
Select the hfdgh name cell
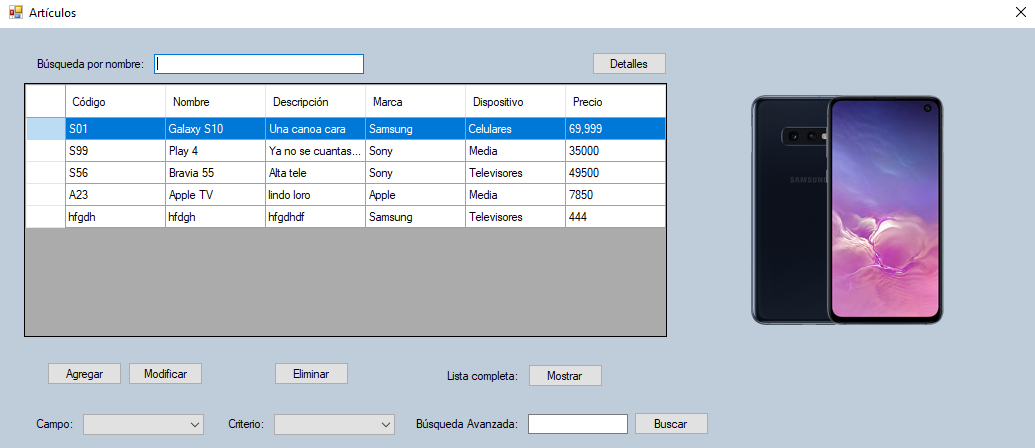[215, 216]
